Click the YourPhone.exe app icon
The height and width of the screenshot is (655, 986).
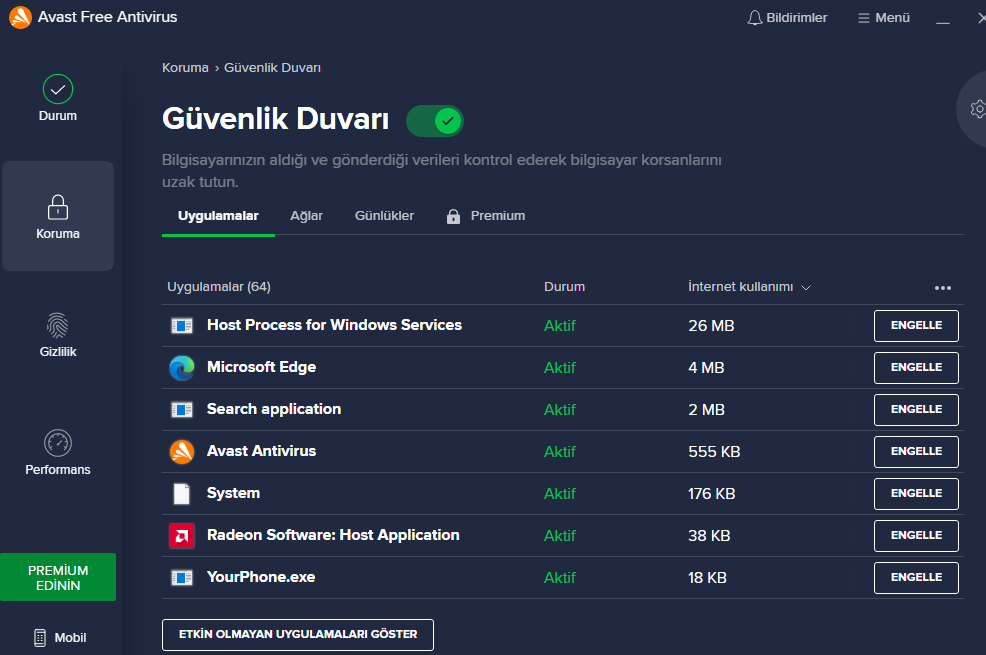click(x=182, y=577)
